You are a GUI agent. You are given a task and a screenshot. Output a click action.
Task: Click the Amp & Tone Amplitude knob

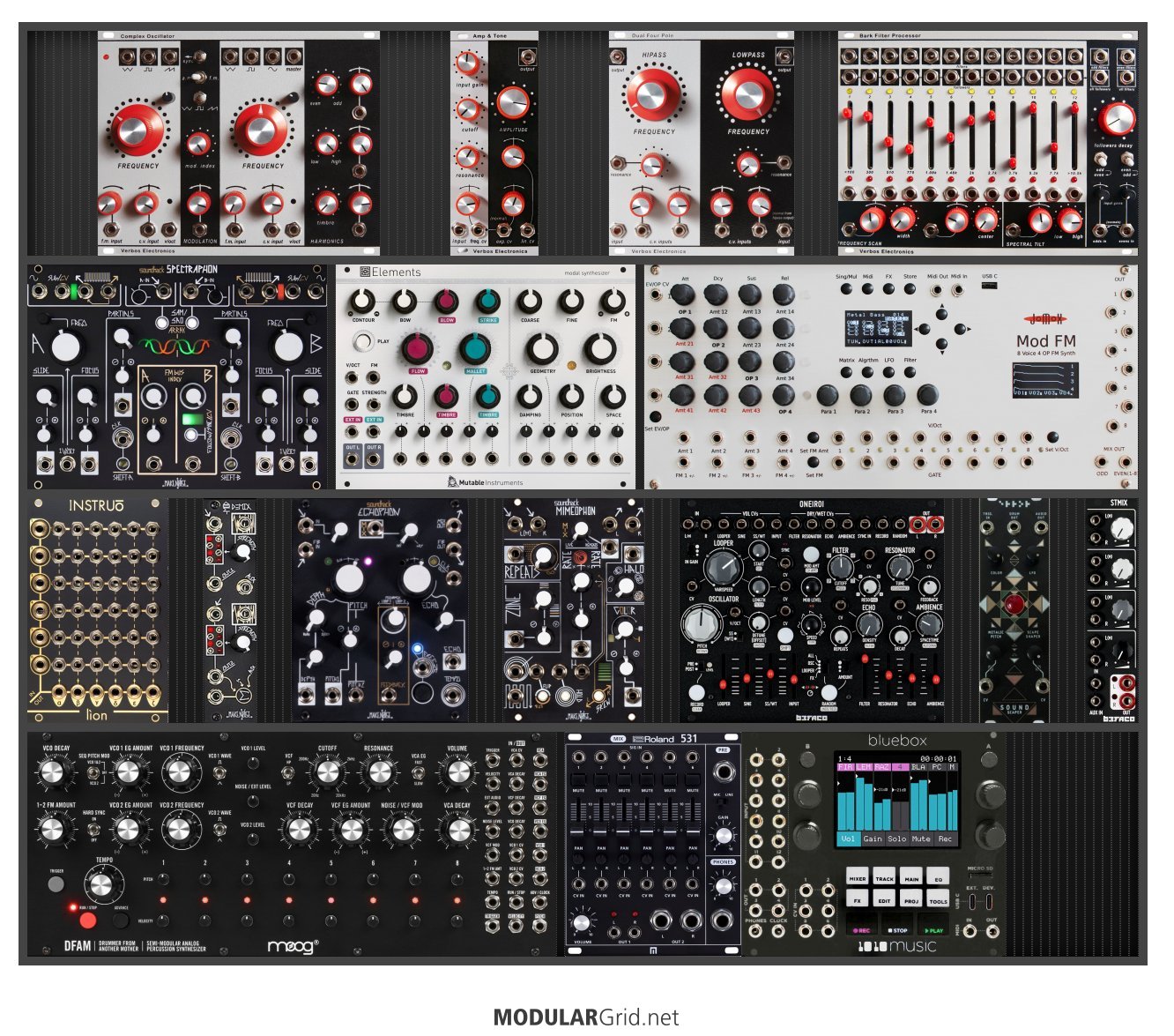pos(512,102)
